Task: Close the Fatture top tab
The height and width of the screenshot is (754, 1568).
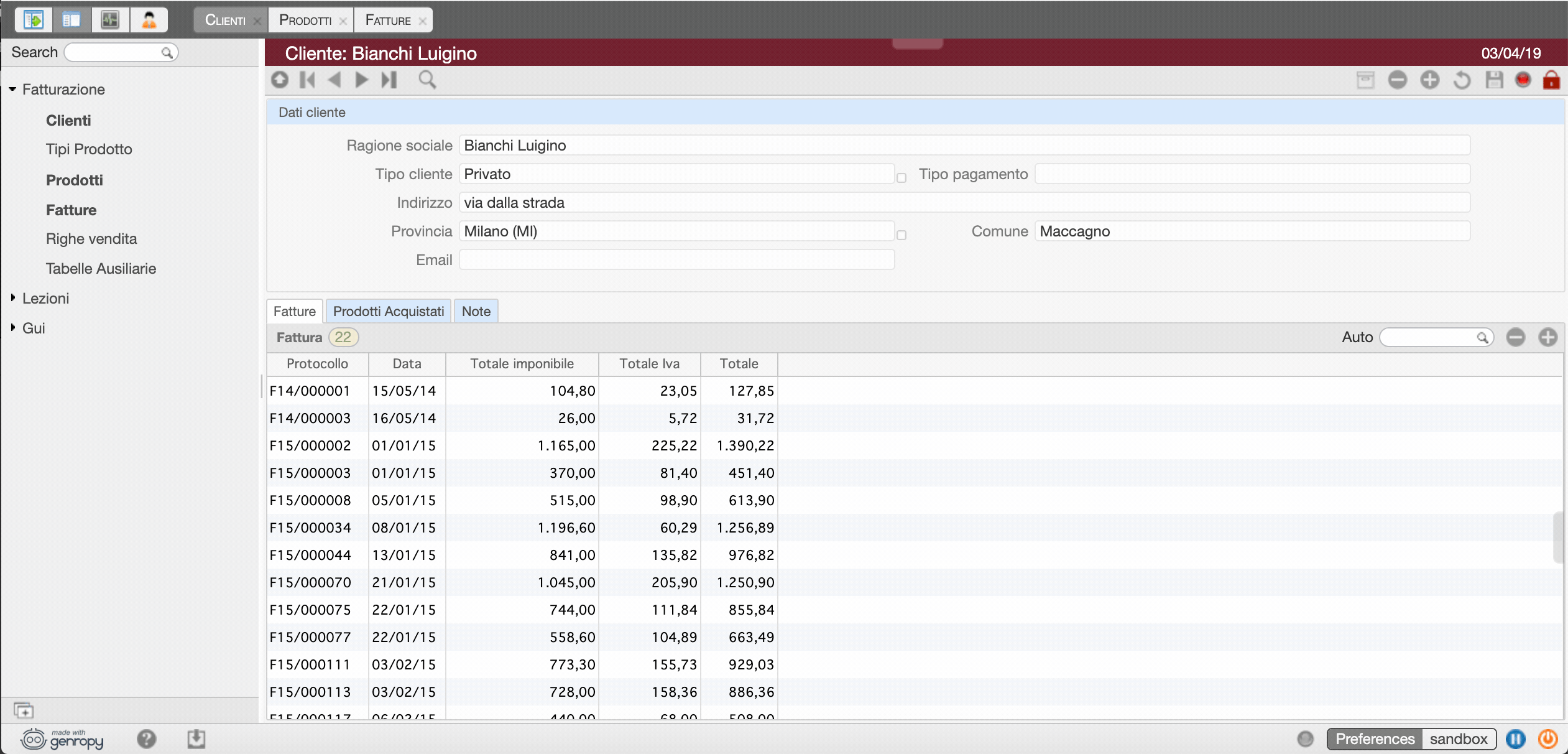Action: tap(423, 21)
